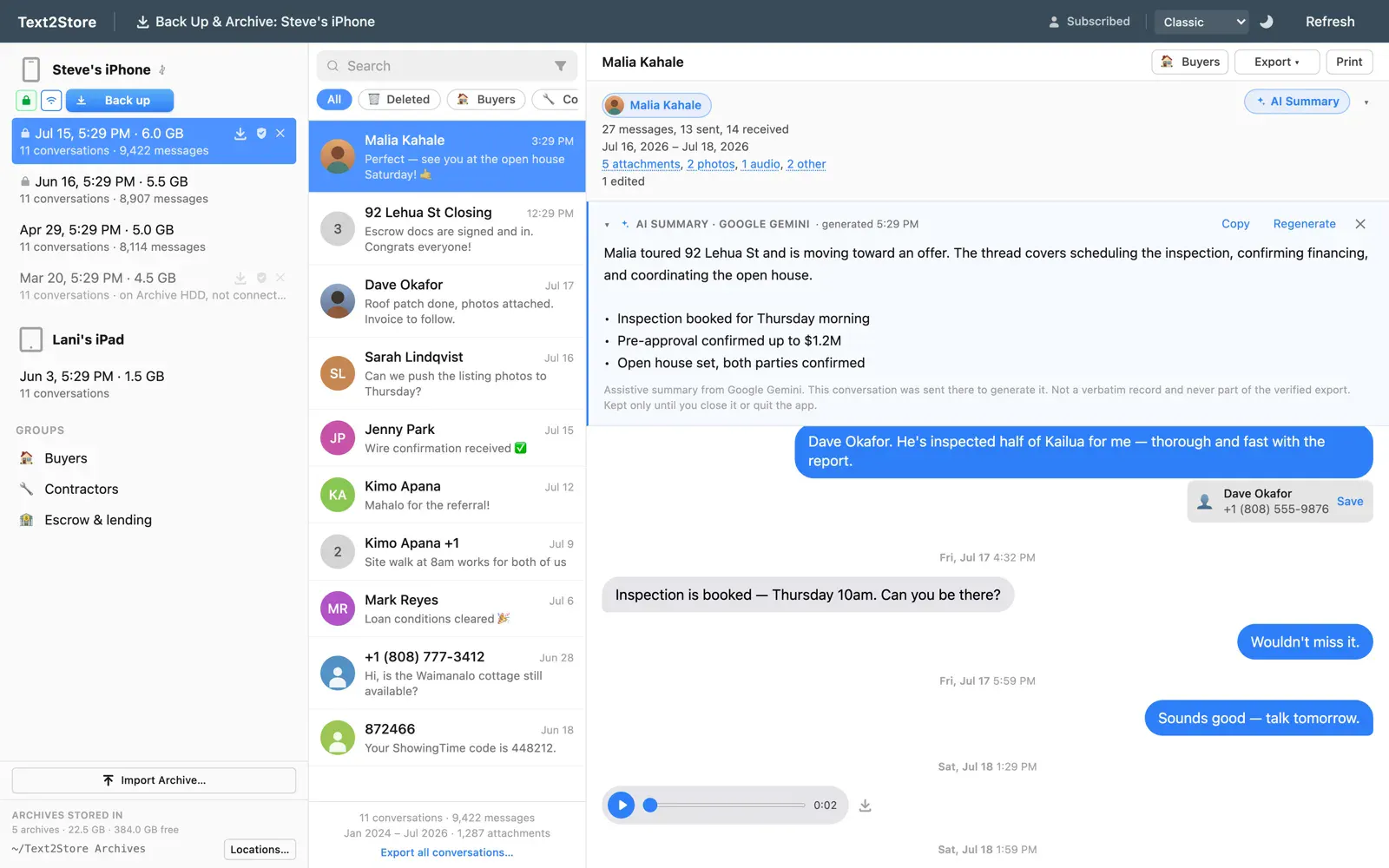Download the Mar 20 archive
1389x868 pixels.
click(x=240, y=278)
